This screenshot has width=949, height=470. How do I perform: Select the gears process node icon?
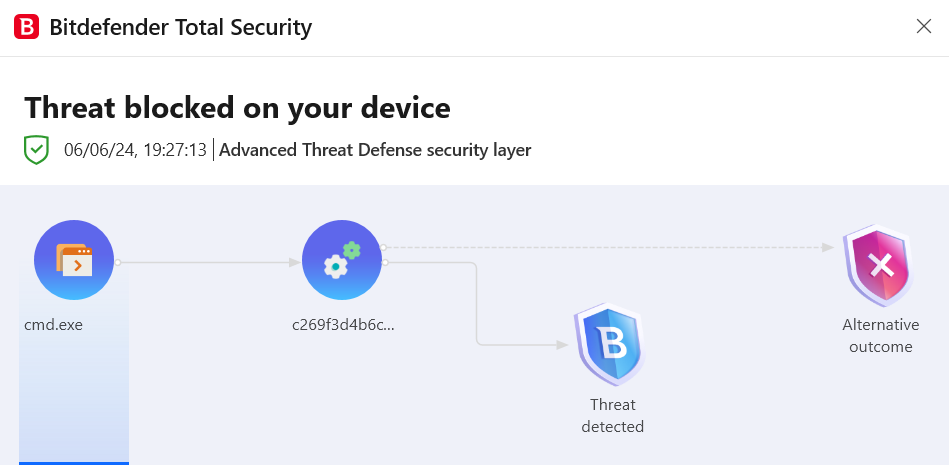[342, 260]
